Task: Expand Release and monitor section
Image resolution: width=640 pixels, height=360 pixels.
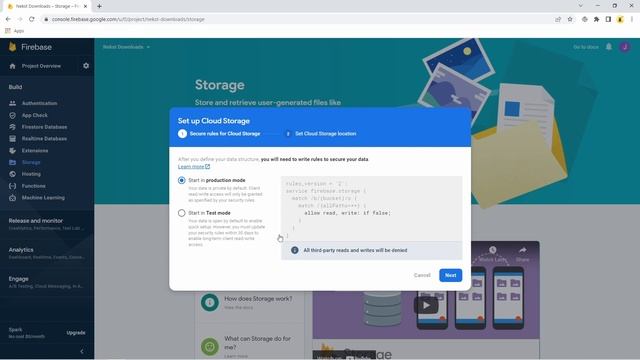Action: click(47, 224)
